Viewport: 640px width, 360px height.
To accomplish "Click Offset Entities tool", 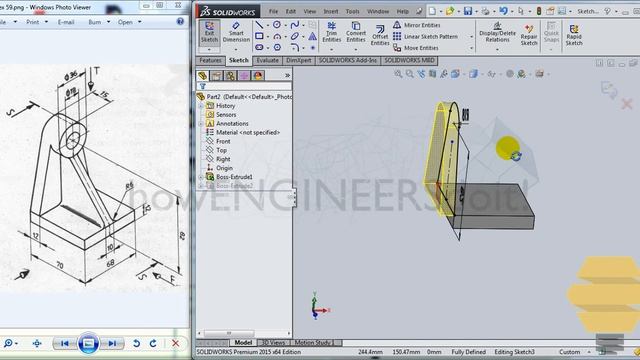I will [380, 35].
